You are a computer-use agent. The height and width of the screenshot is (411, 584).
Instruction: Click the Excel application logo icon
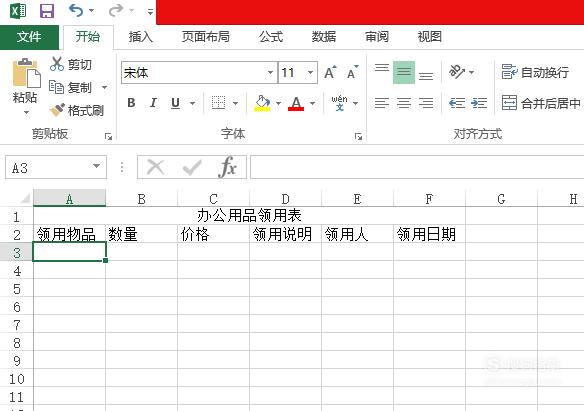(18, 11)
